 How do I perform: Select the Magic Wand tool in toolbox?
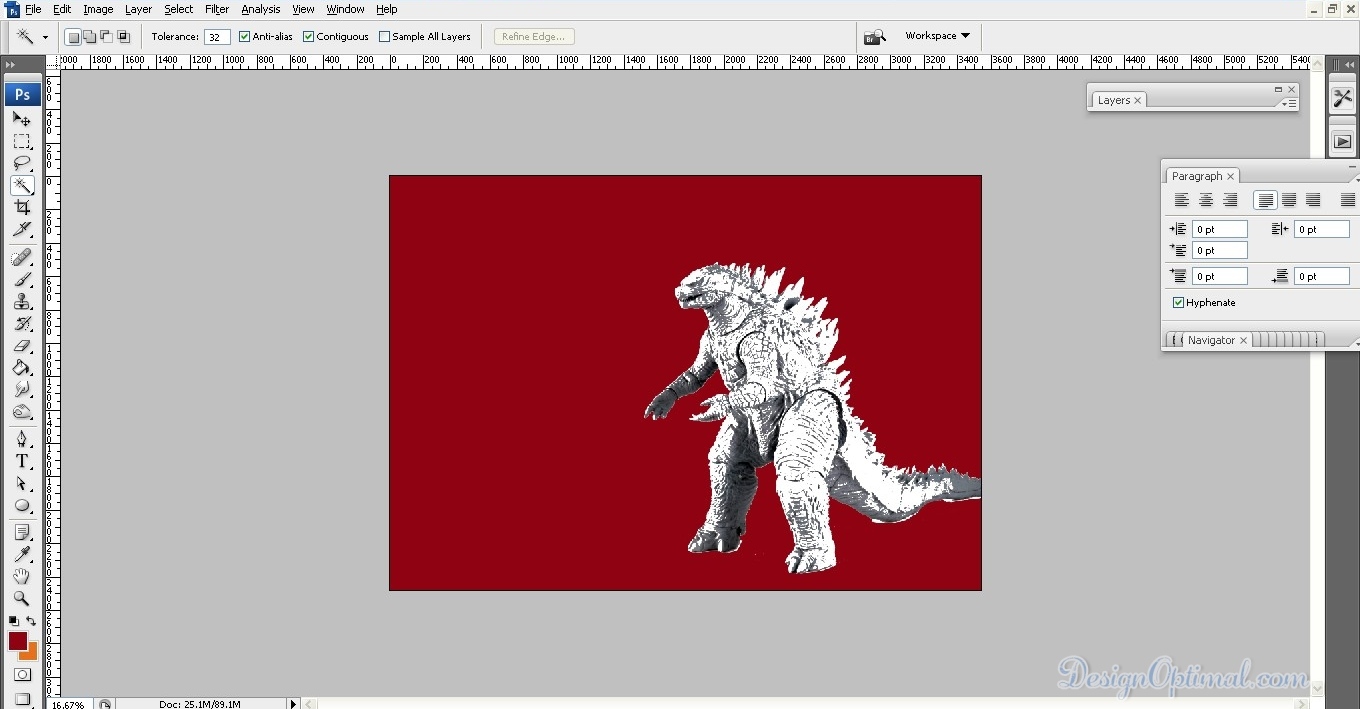pyautogui.click(x=22, y=185)
